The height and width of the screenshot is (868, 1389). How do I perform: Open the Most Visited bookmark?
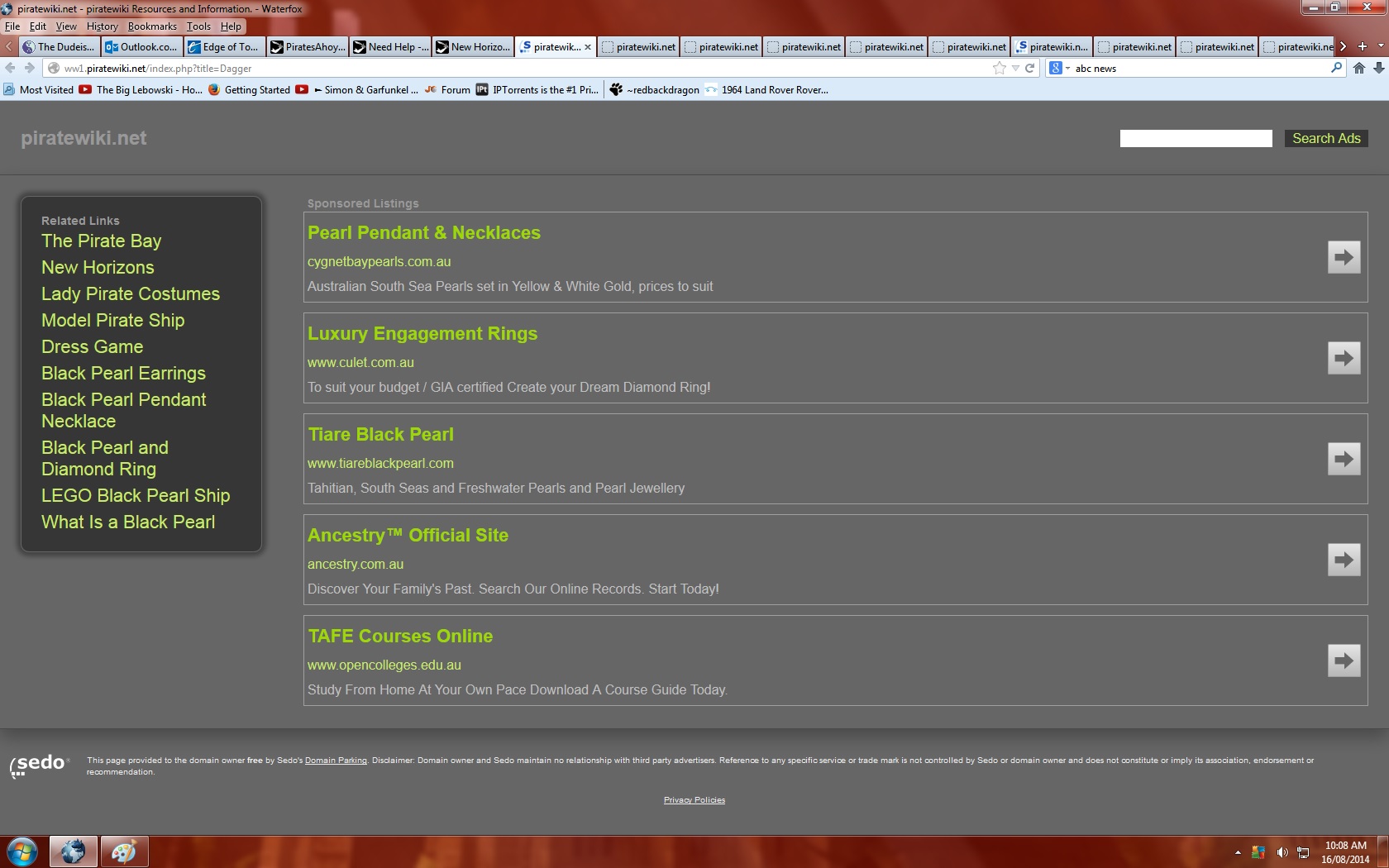tap(38, 89)
